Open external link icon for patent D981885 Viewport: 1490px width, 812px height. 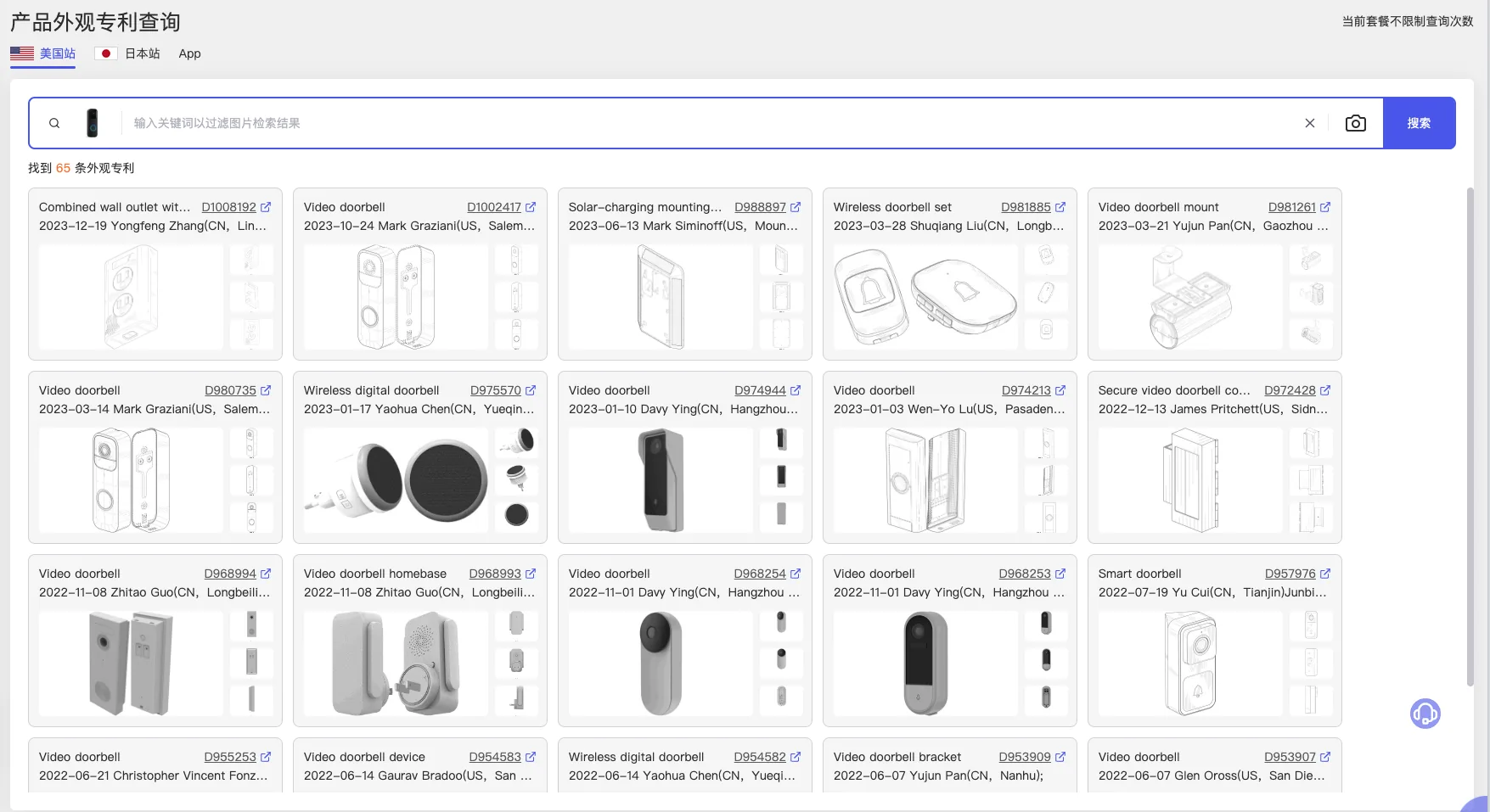1060,207
